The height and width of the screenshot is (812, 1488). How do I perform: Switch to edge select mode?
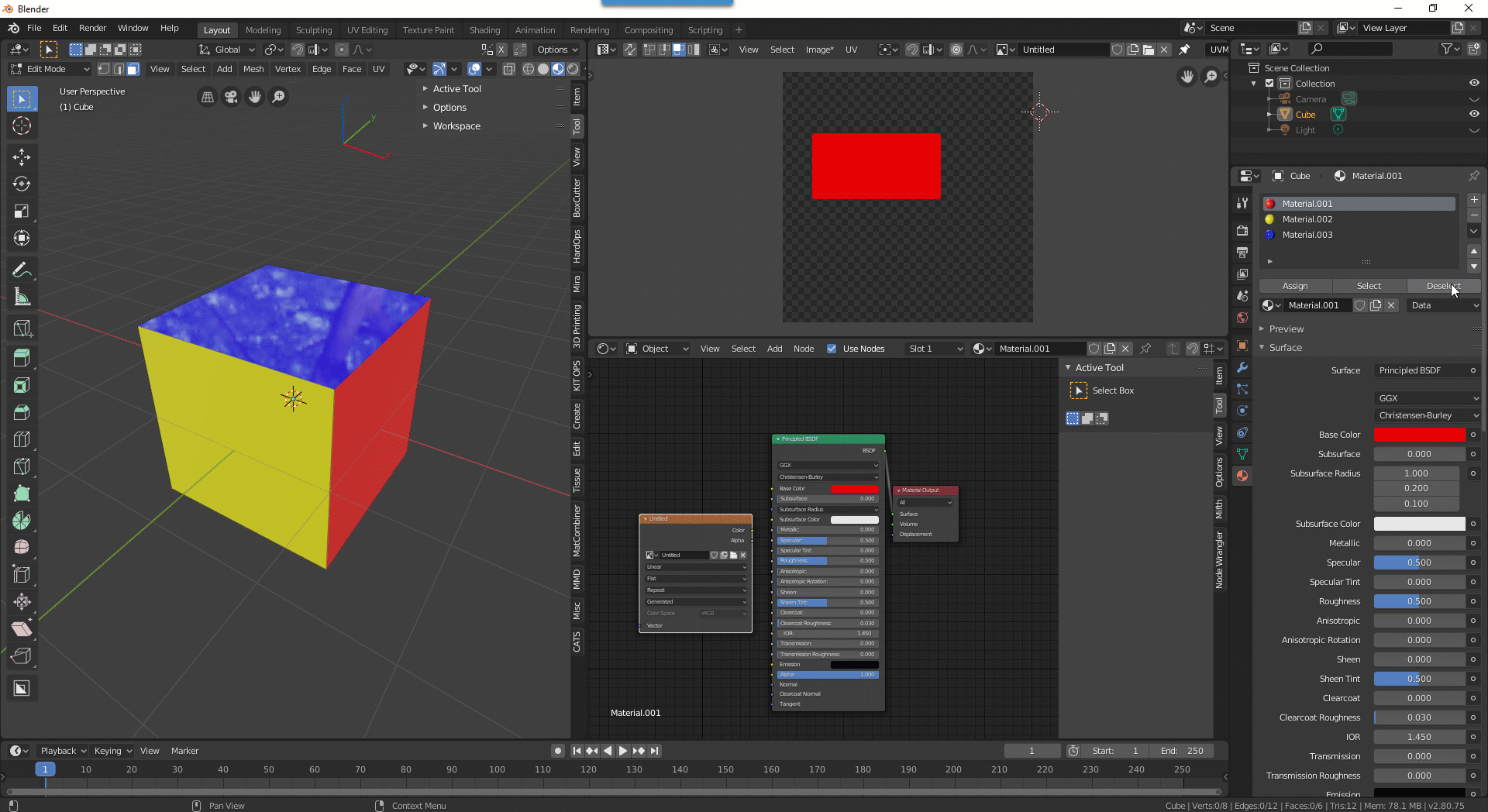[118, 69]
